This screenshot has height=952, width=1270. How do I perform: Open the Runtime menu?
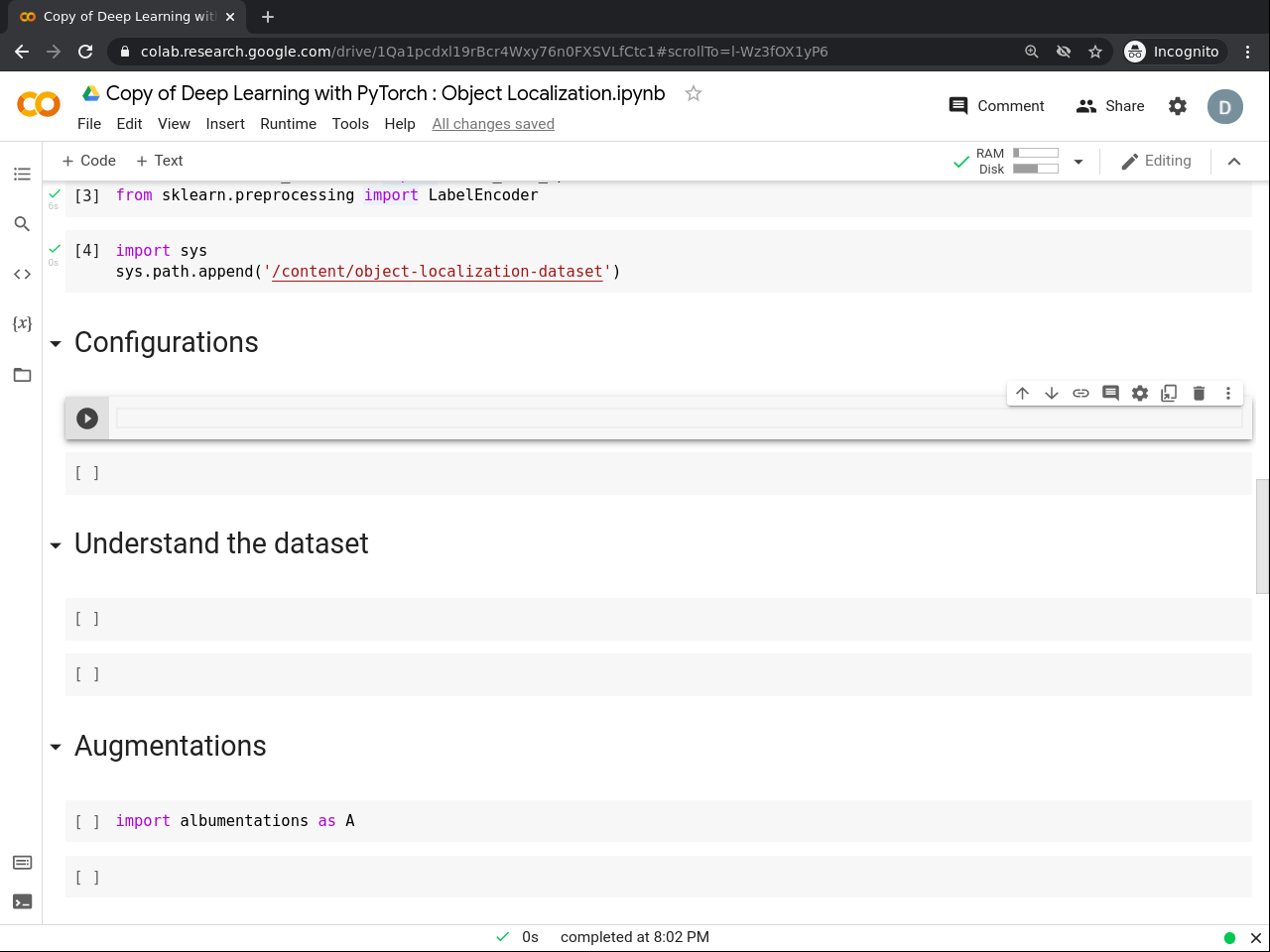click(288, 124)
